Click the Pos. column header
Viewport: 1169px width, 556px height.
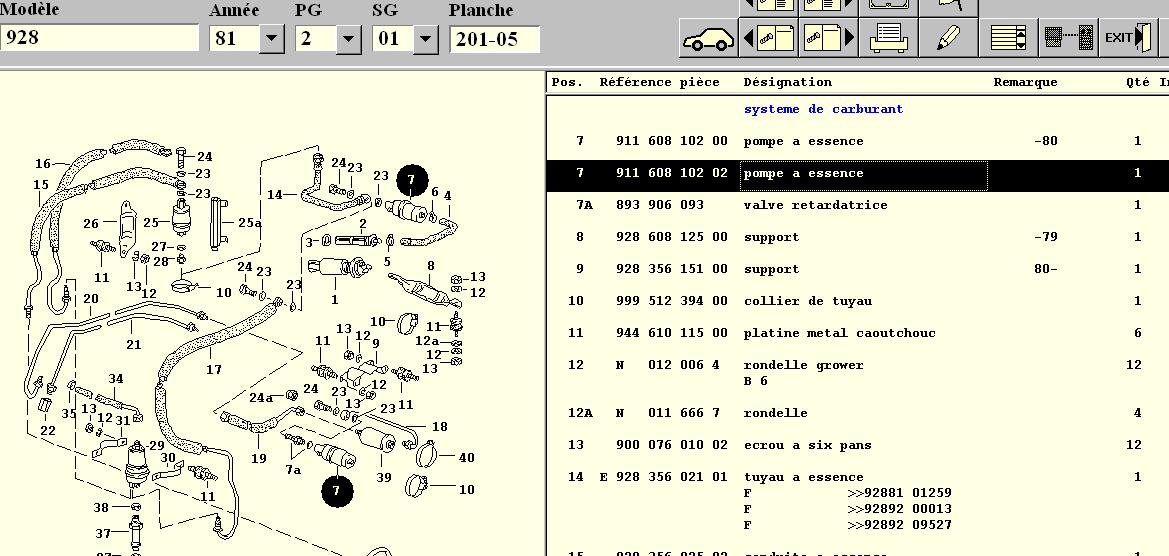(567, 82)
